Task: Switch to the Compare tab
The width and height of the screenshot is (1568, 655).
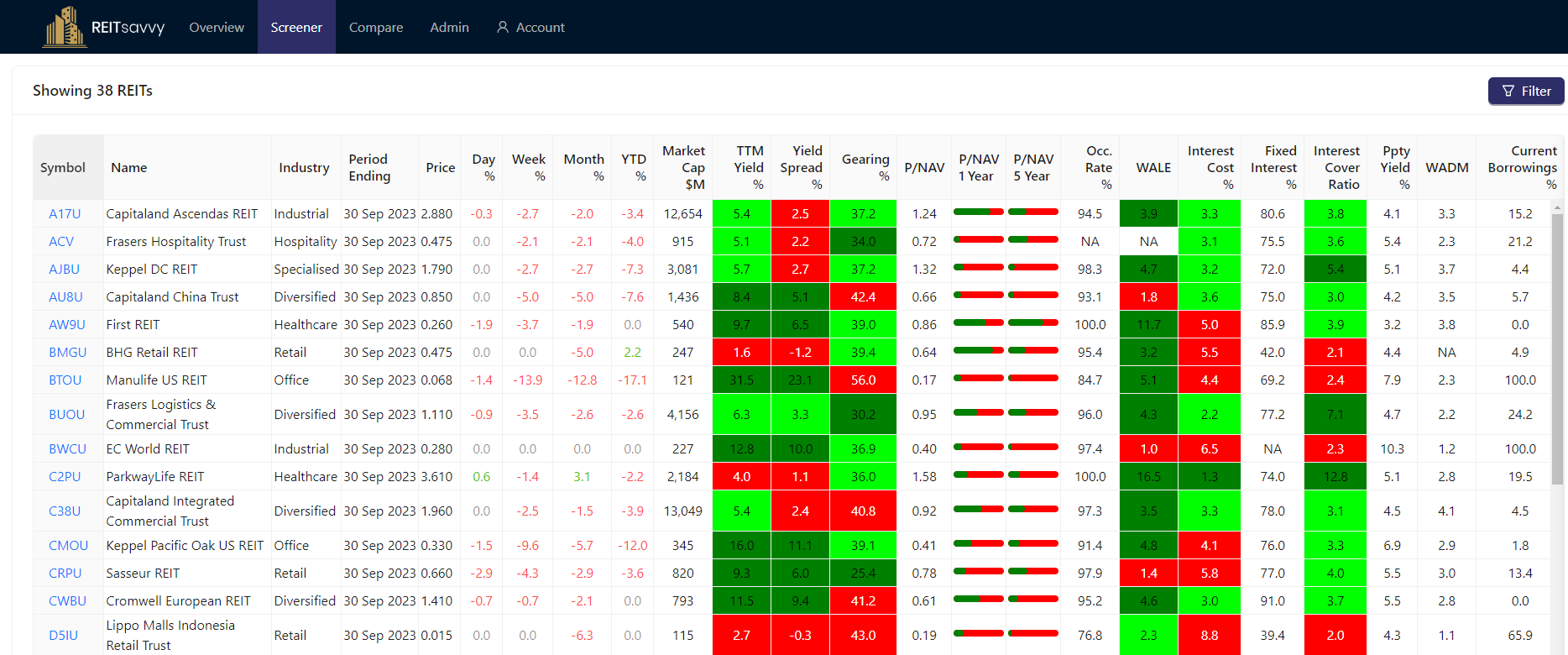Action: pyautogui.click(x=376, y=28)
